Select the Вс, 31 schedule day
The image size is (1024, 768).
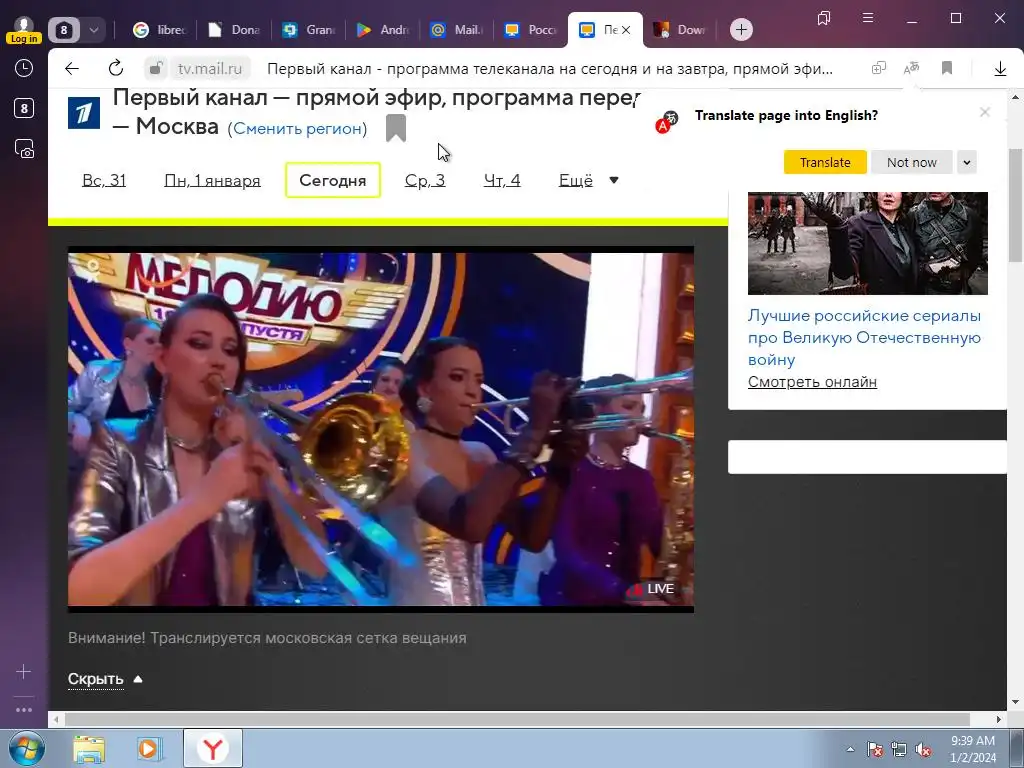point(104,180)
